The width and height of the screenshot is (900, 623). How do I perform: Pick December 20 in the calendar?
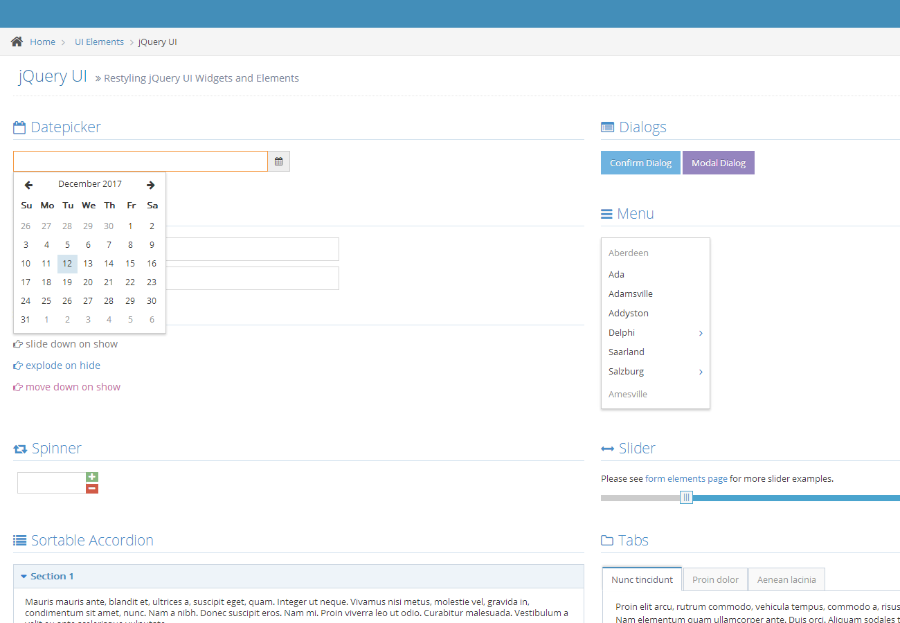point(88,283)
